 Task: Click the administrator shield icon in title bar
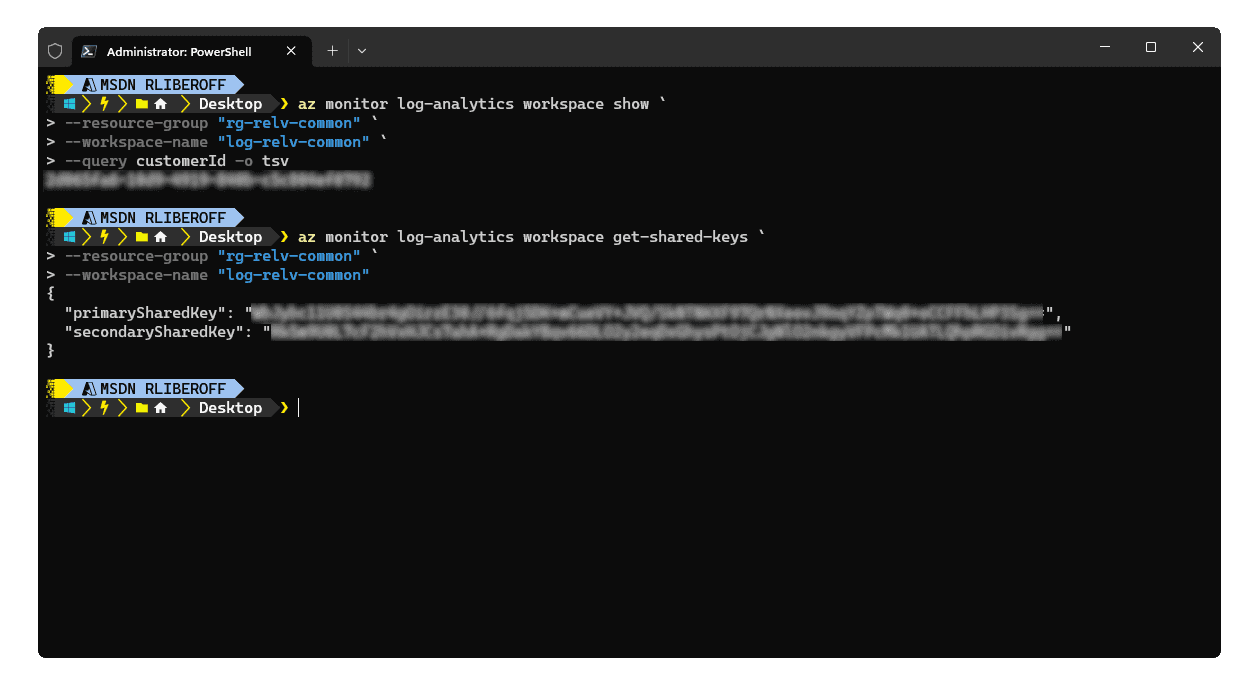click(x=55, y=51)
